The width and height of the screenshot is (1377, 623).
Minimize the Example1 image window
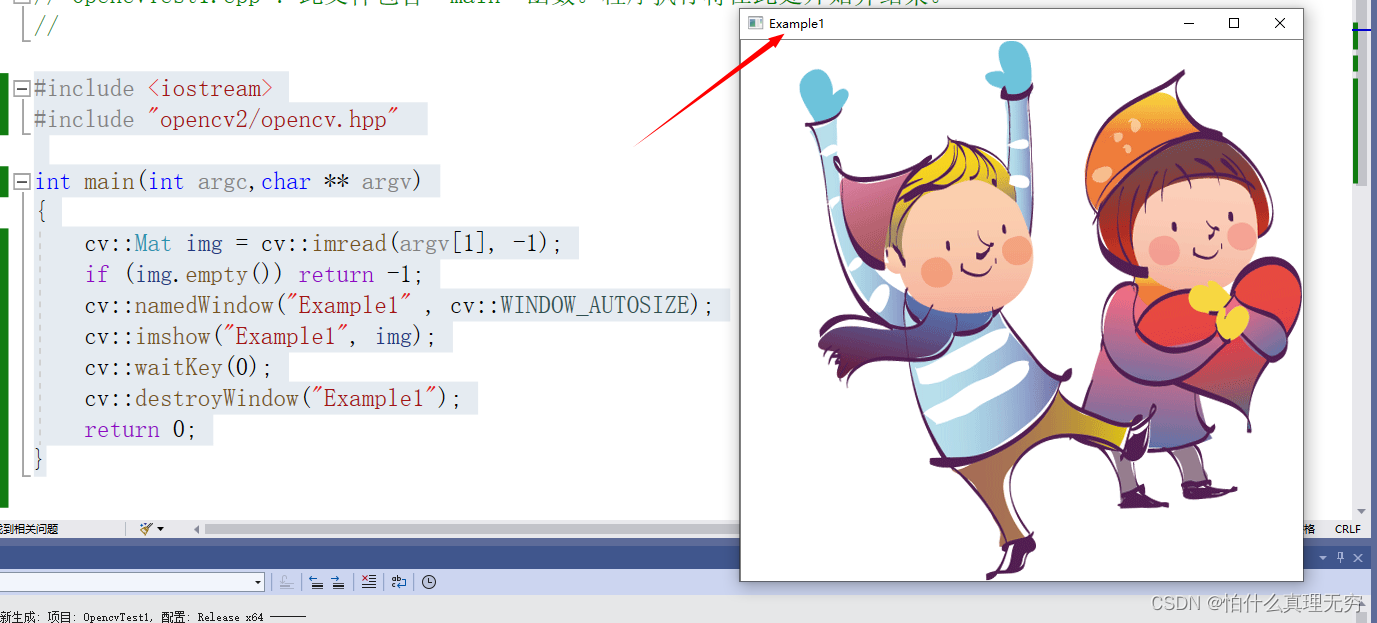(1188, 23)
